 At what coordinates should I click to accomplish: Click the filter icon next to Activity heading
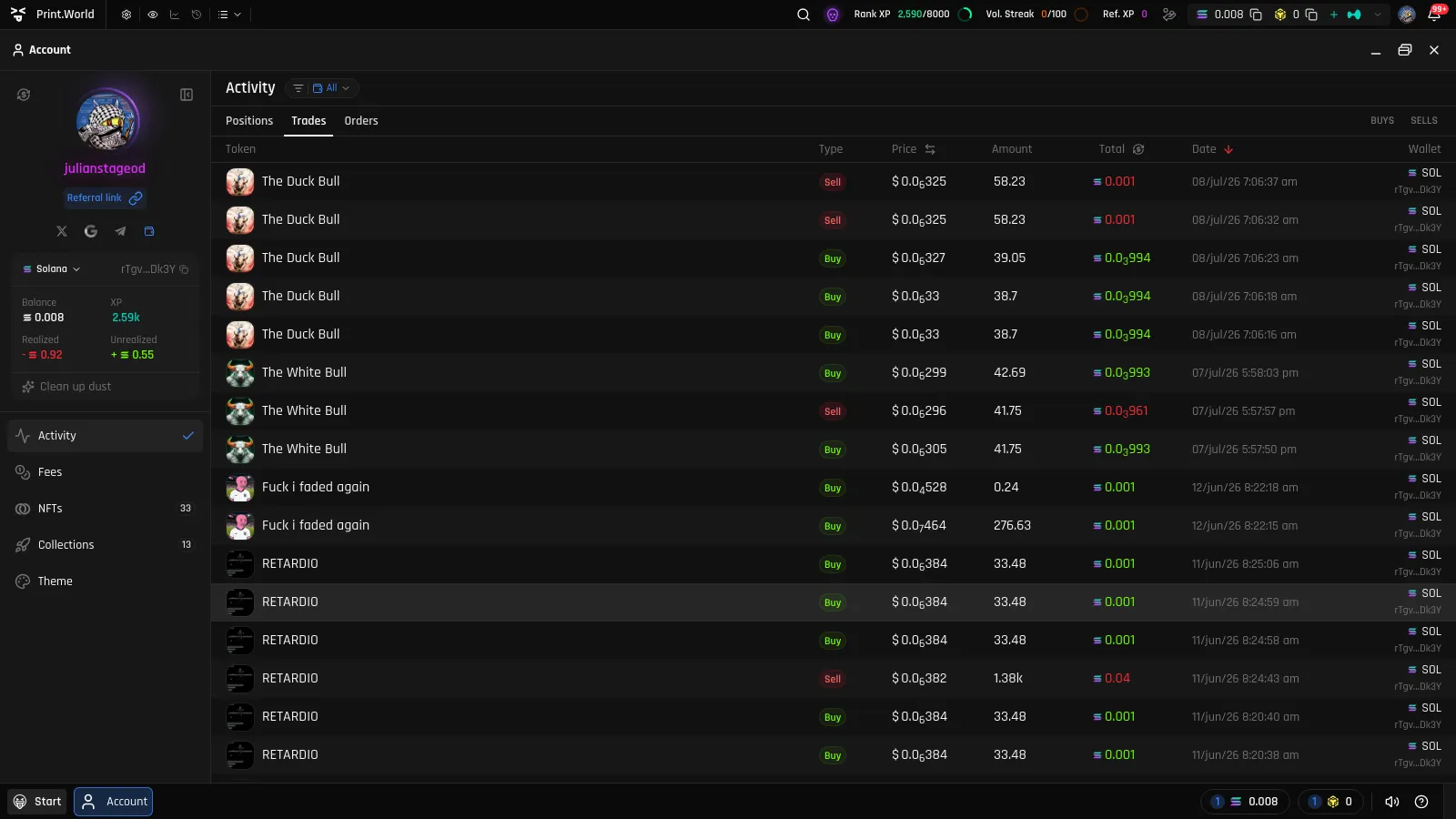(298, 88)
